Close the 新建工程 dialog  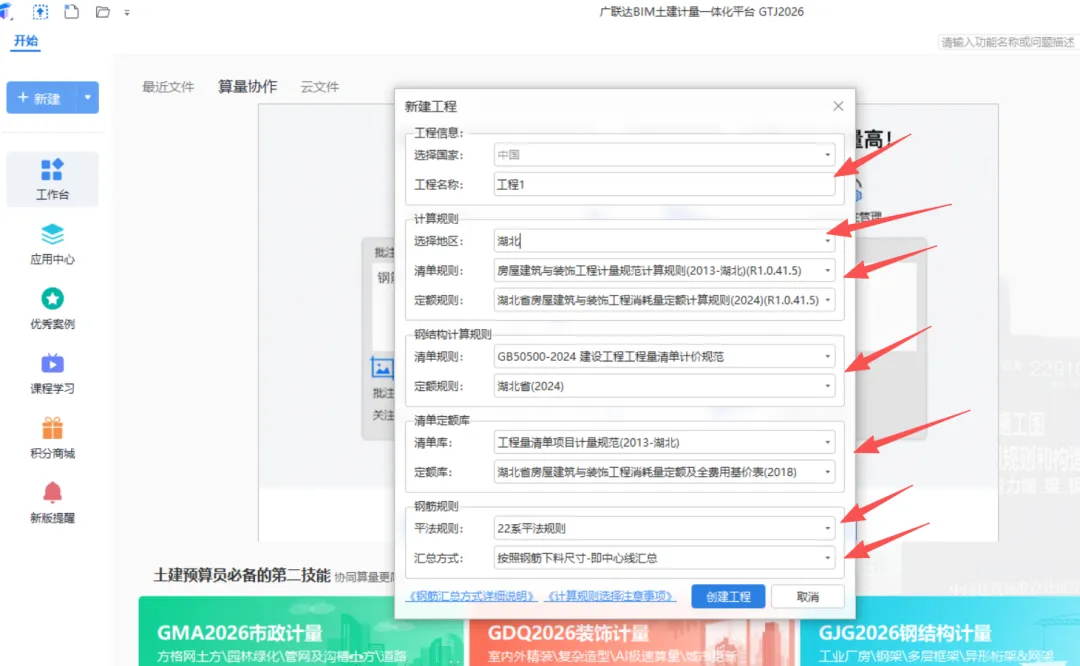[x=838, y=106]
